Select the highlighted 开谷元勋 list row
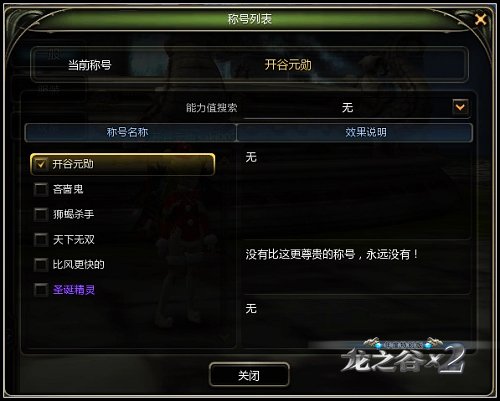This screenshot has width=500, height=401. point(122,164)
